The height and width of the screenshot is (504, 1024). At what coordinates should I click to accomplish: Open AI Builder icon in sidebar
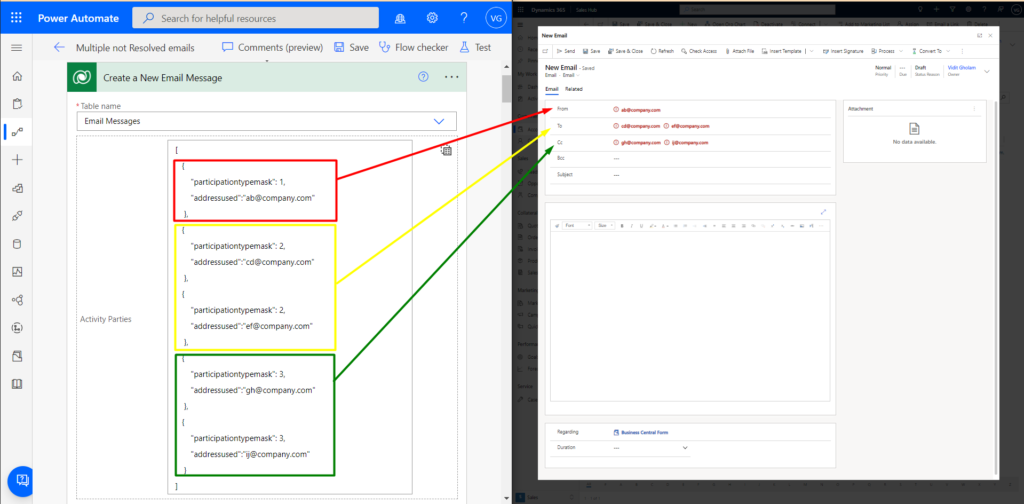point(17,300)
